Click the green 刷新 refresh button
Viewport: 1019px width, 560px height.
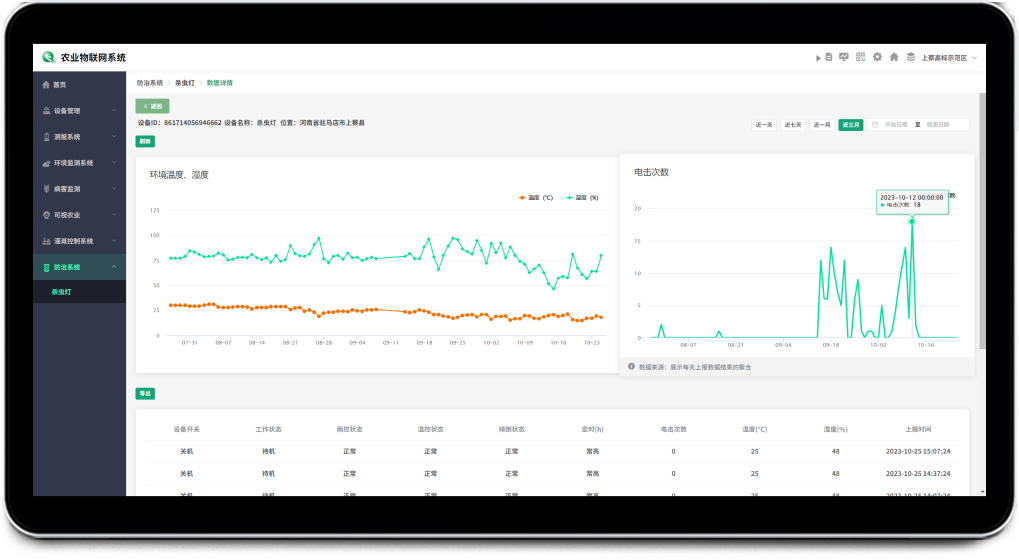pos(145,141)
